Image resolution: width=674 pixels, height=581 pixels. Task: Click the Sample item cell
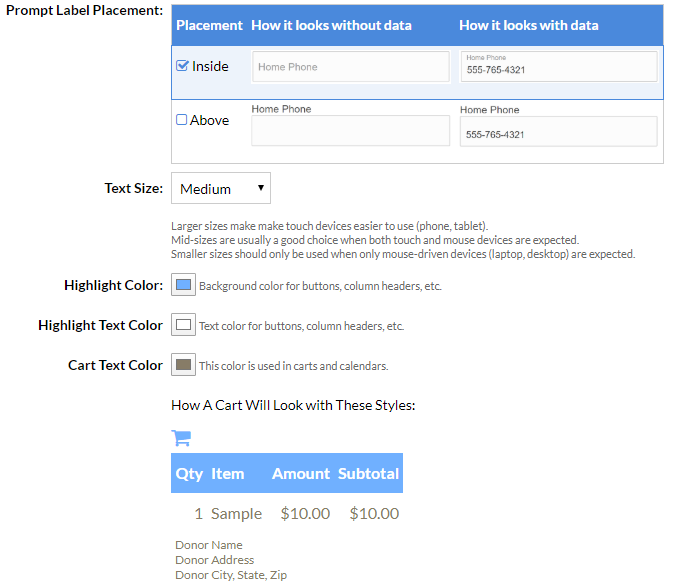tap(236, 514)
